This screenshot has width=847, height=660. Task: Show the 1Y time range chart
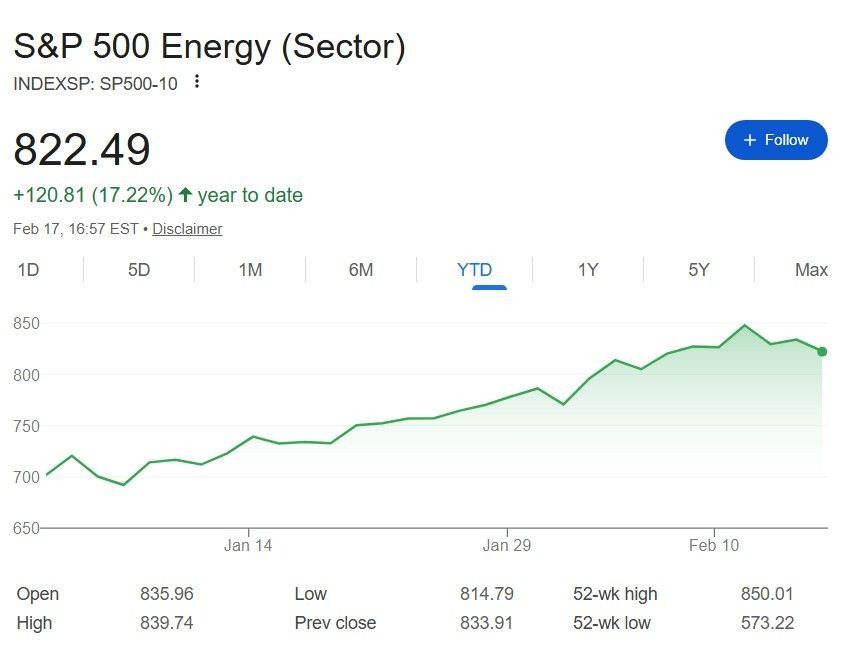[x=588, y=270]
